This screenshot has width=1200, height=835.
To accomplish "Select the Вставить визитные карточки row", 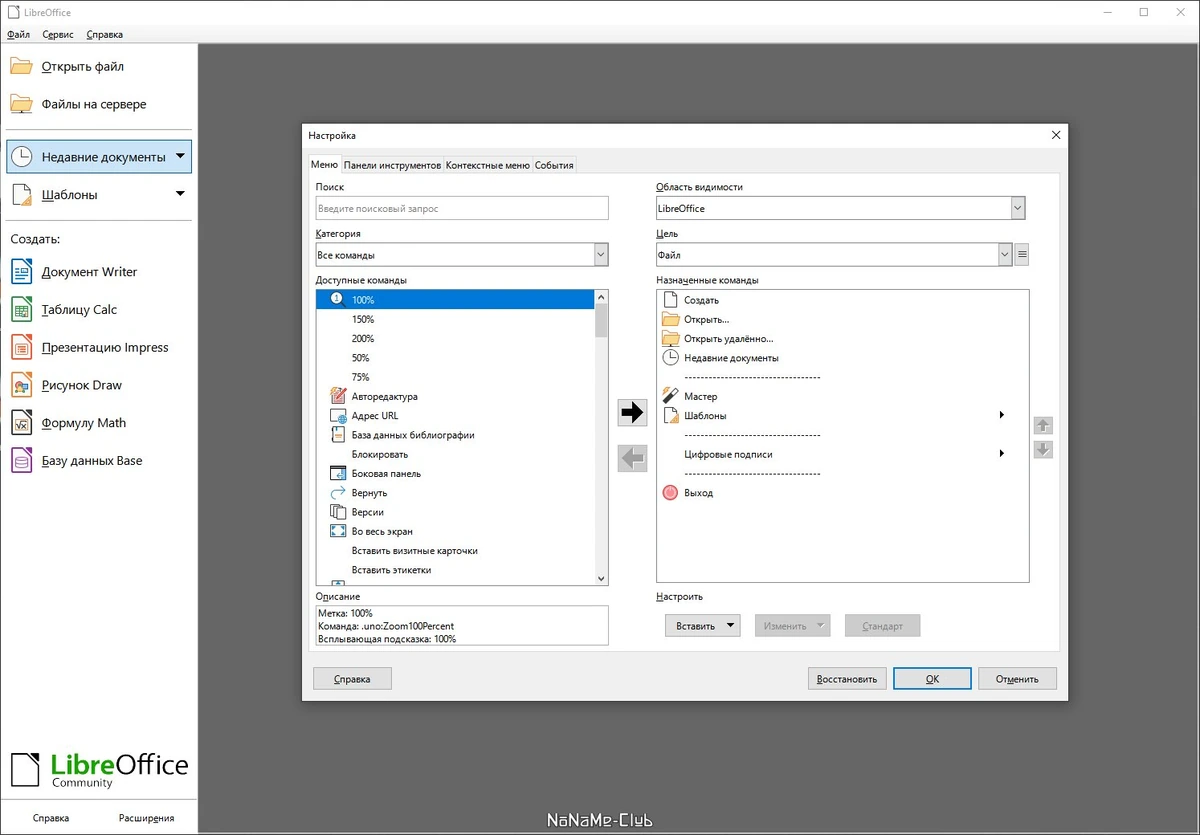I will click(x=455, y=551).
